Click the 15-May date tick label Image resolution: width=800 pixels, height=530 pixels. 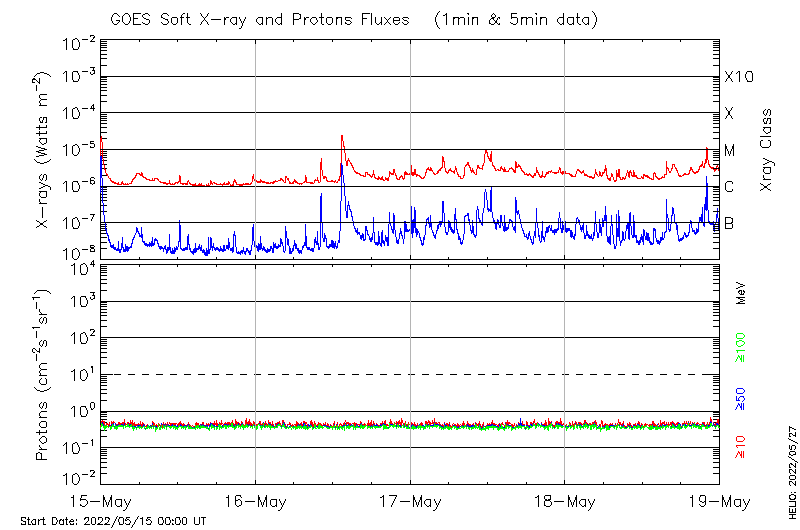[101, 500]
